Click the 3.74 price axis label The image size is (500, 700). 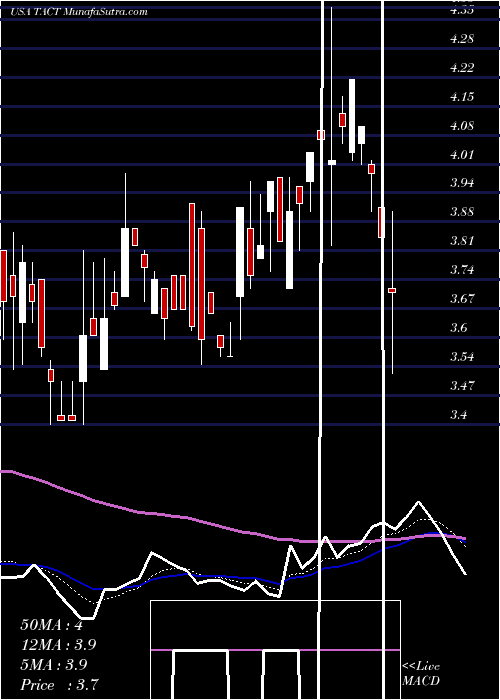[x=462, y=270]
